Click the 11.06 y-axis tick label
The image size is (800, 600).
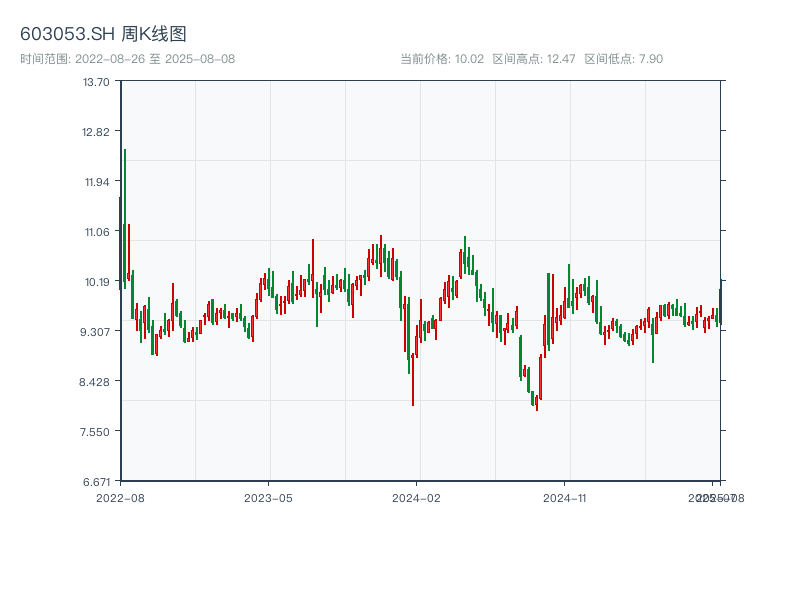pos(96,232)
